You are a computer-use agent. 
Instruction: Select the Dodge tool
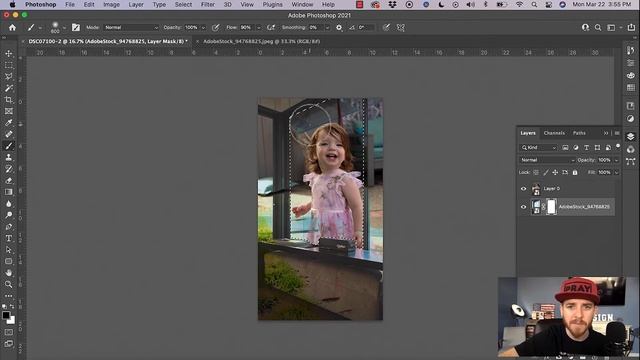[x=9, y=215]
